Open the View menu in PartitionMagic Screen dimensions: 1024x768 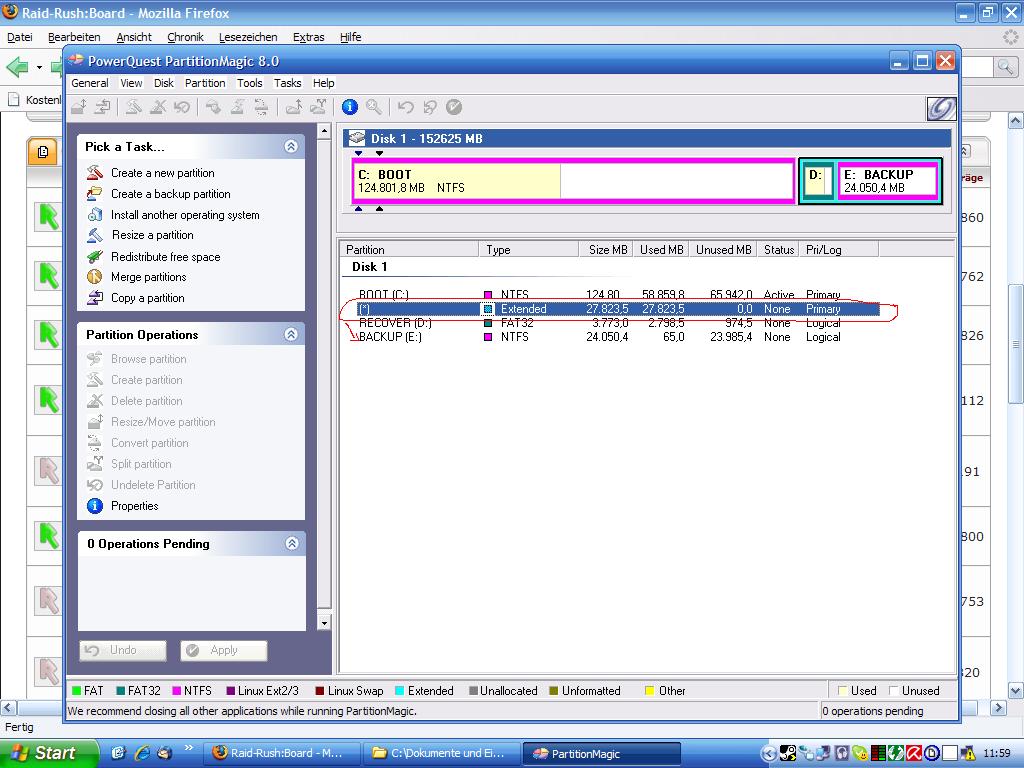pos(131,83)
